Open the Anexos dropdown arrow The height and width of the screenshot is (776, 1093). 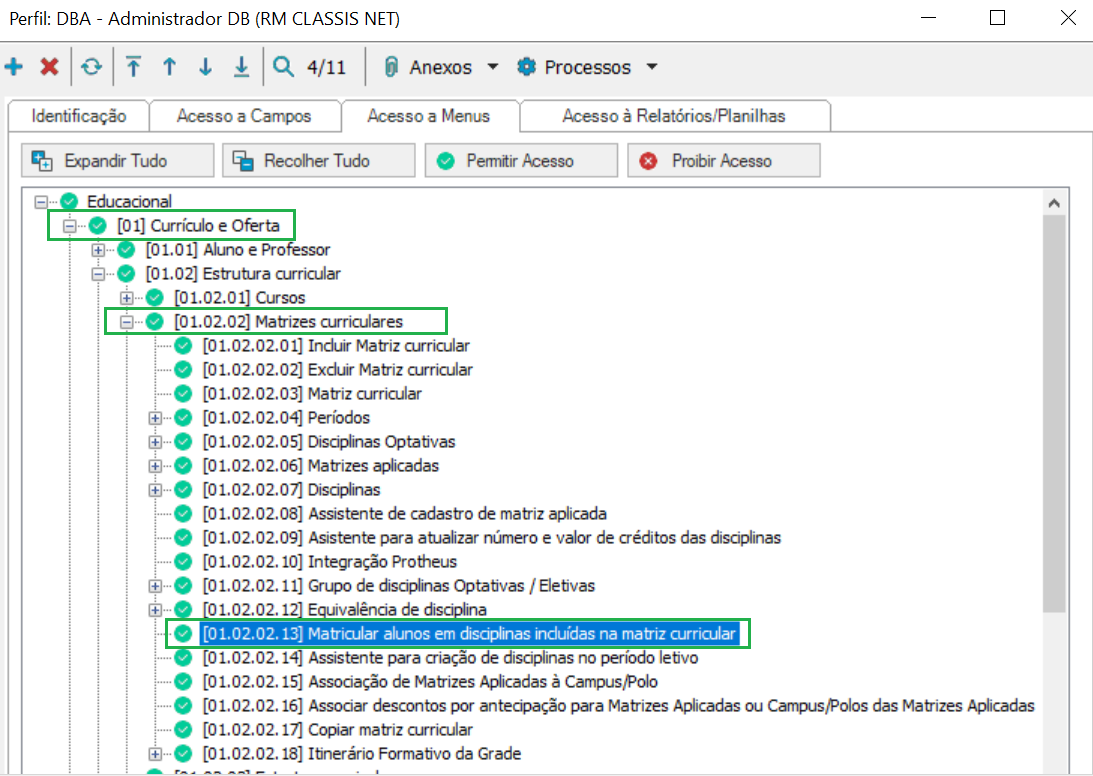(493, 67)
